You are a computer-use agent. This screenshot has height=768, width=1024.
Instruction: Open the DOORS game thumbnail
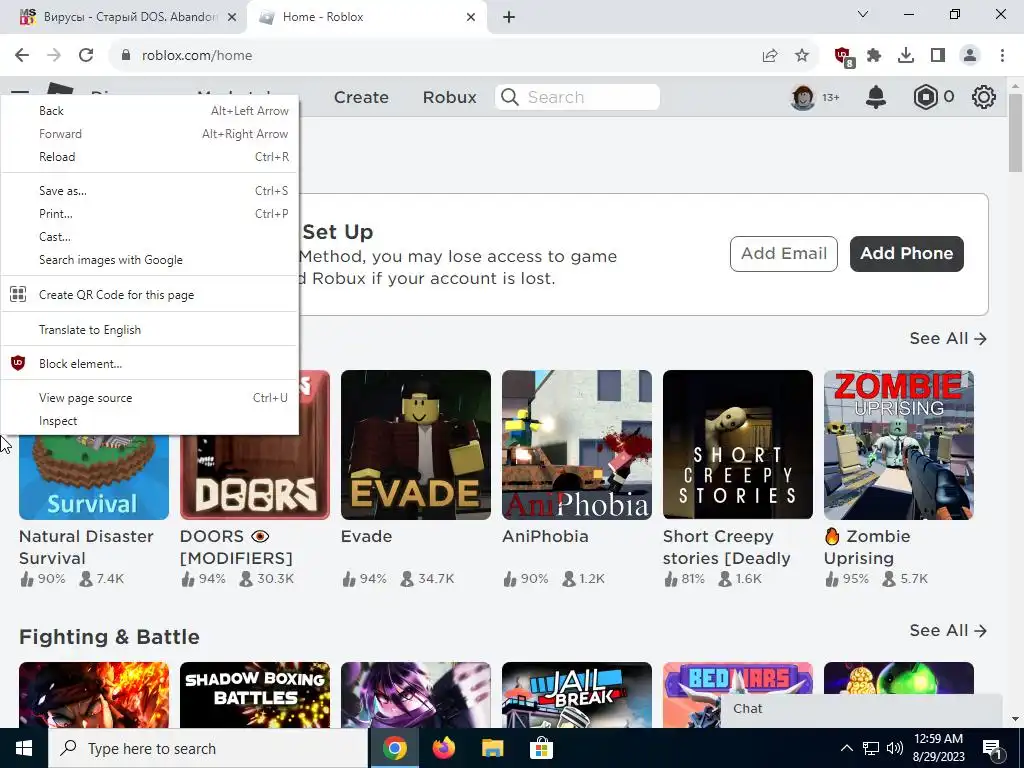pyautogui.click(x=255, y=477)
